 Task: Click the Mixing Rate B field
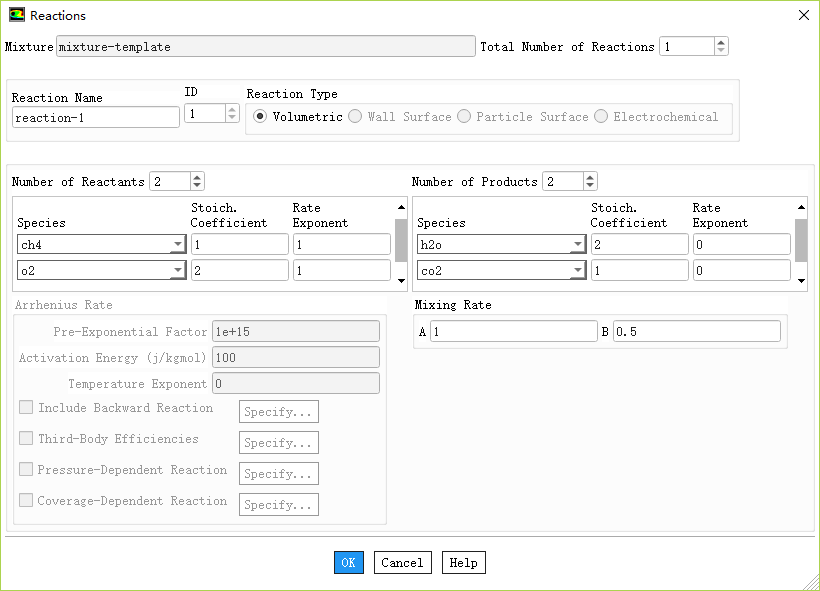click(x=696, y=332)
